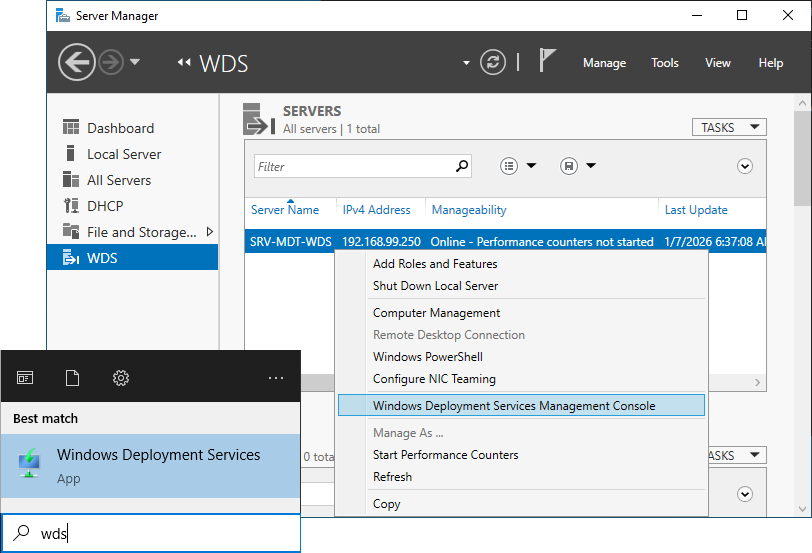Open Windows Deployment Services app result
This screenshot has height=553, width=812.
[x=151, y=466]
